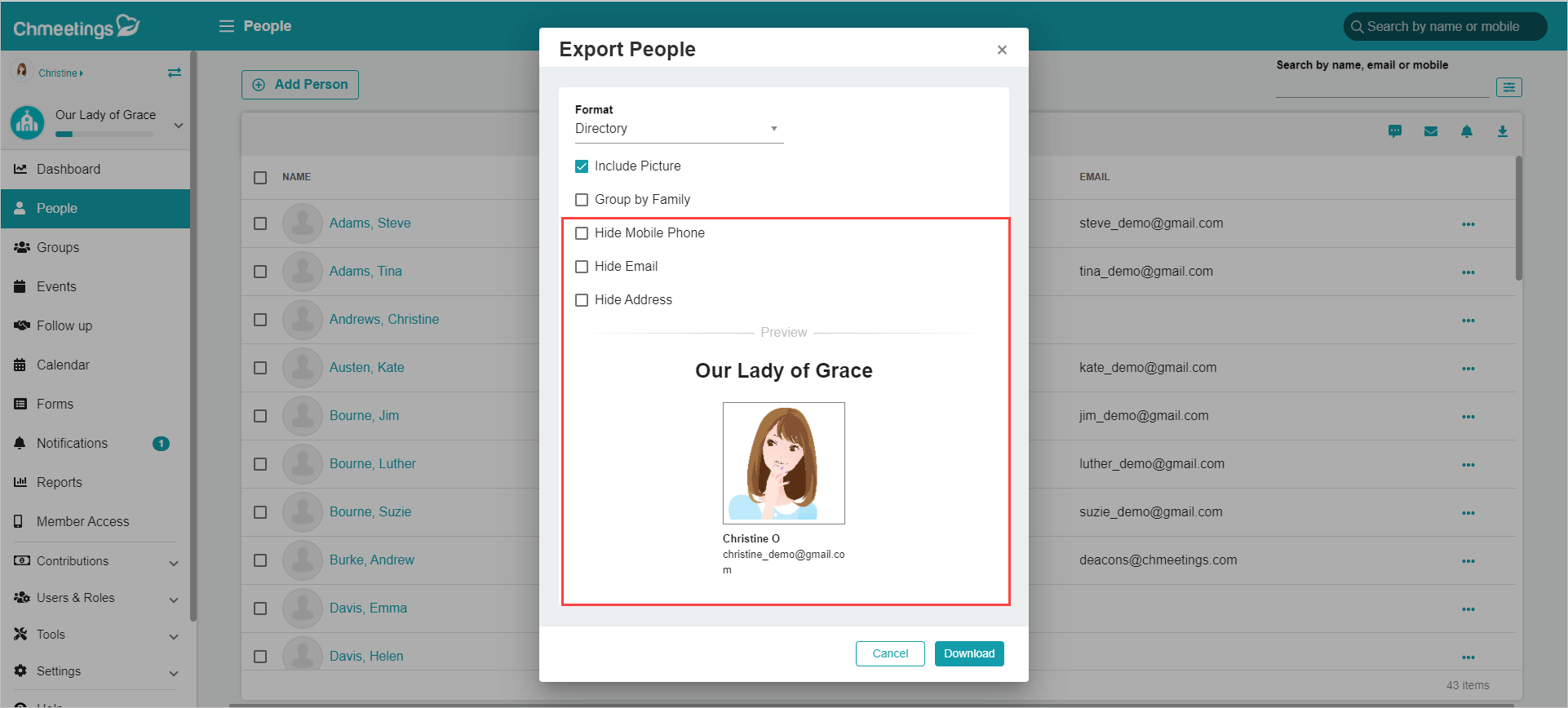Screen dimensions: 1568x708
Task: Click the people list vertical scrollbar
Action: 1519,219
